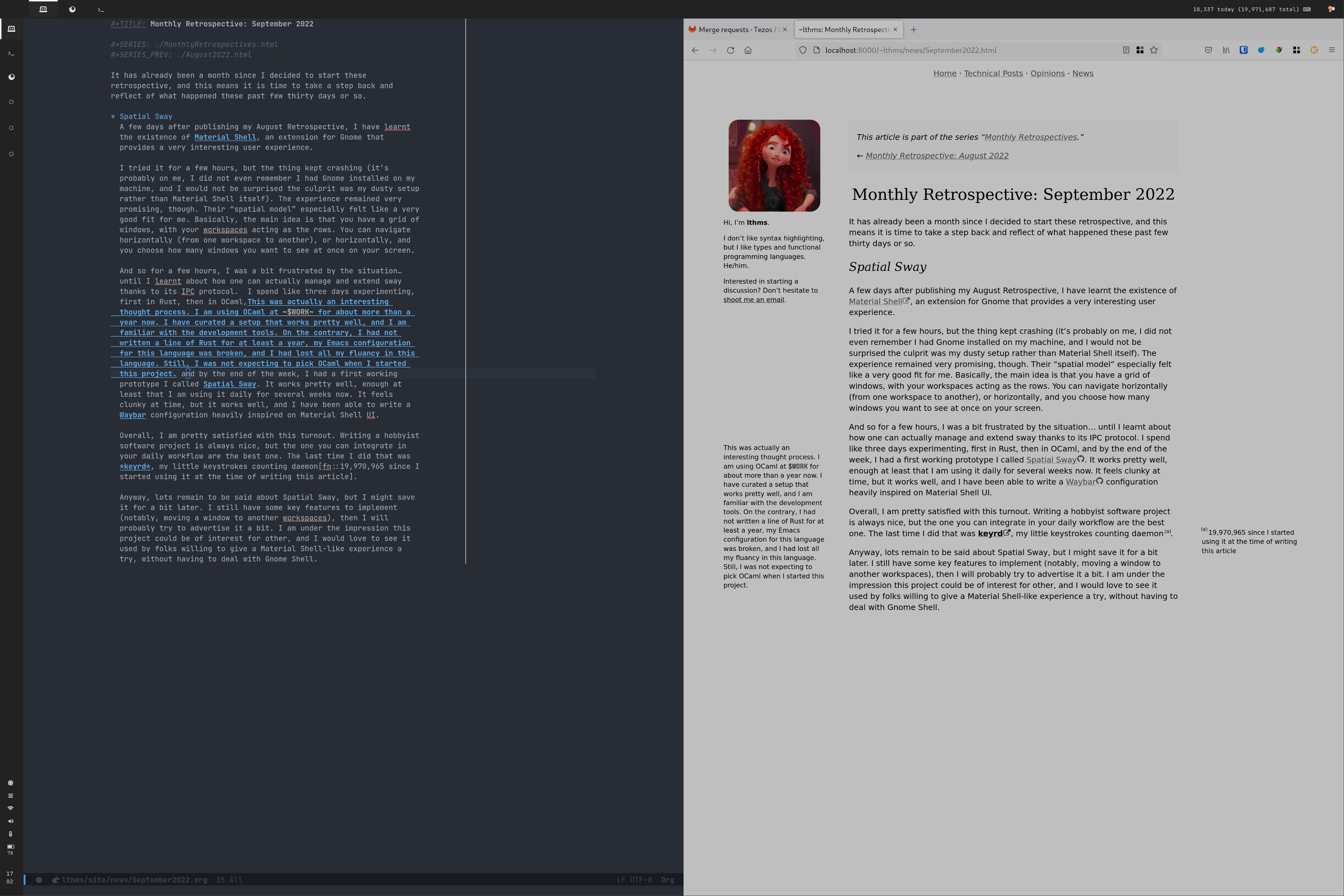Bookmark this page with star icon
This screenshot has width=1344, height=896.
1154,50
